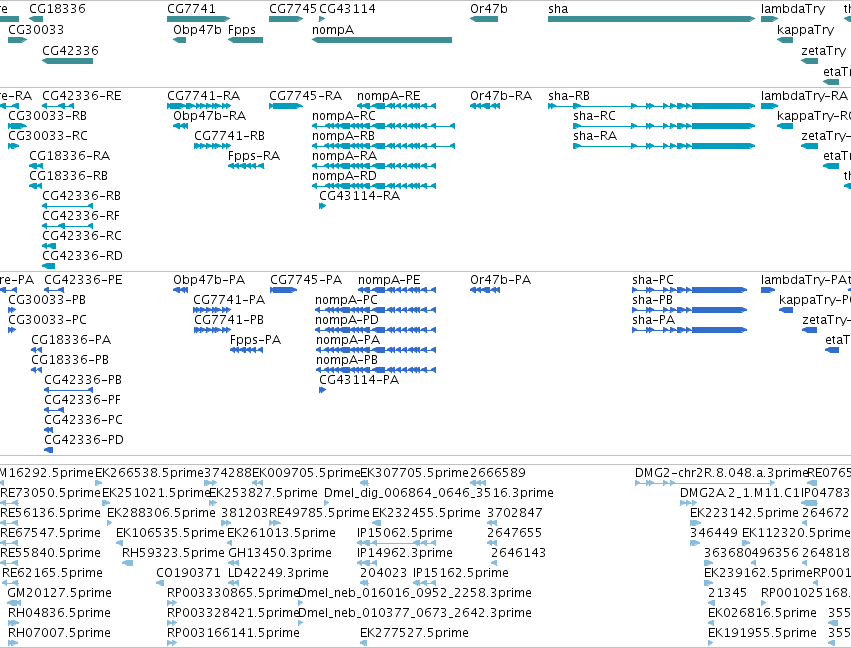This screenshot has height=648, width=851.
Task: Select the CG43114-RA transcript
Action: coord(322,206)
